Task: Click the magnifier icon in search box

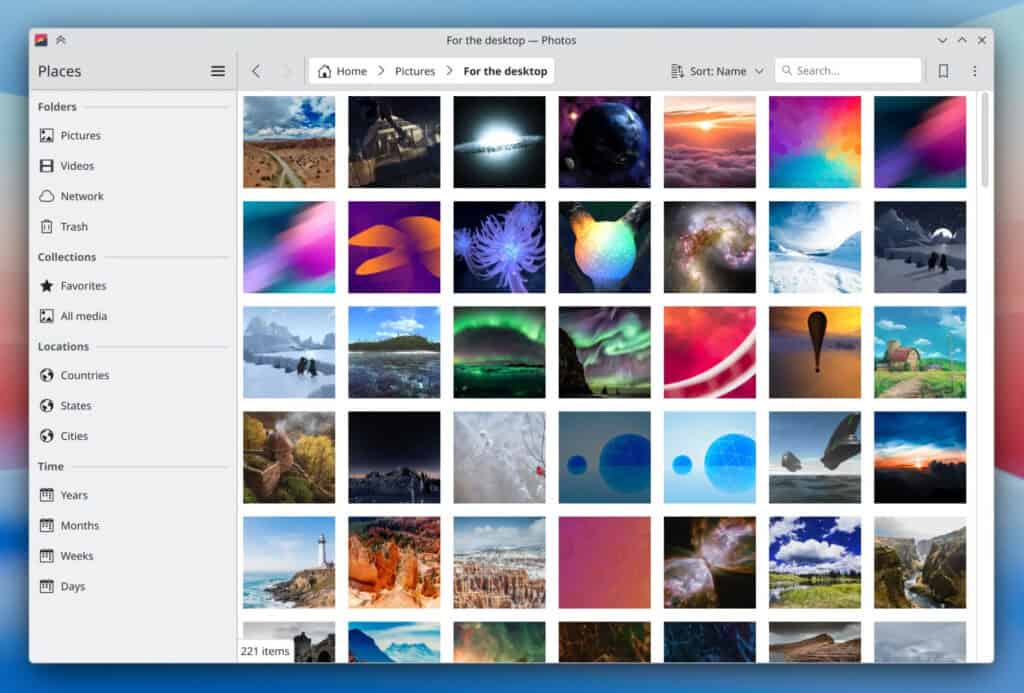Action: pyautogui.click(x=787, y=71)
